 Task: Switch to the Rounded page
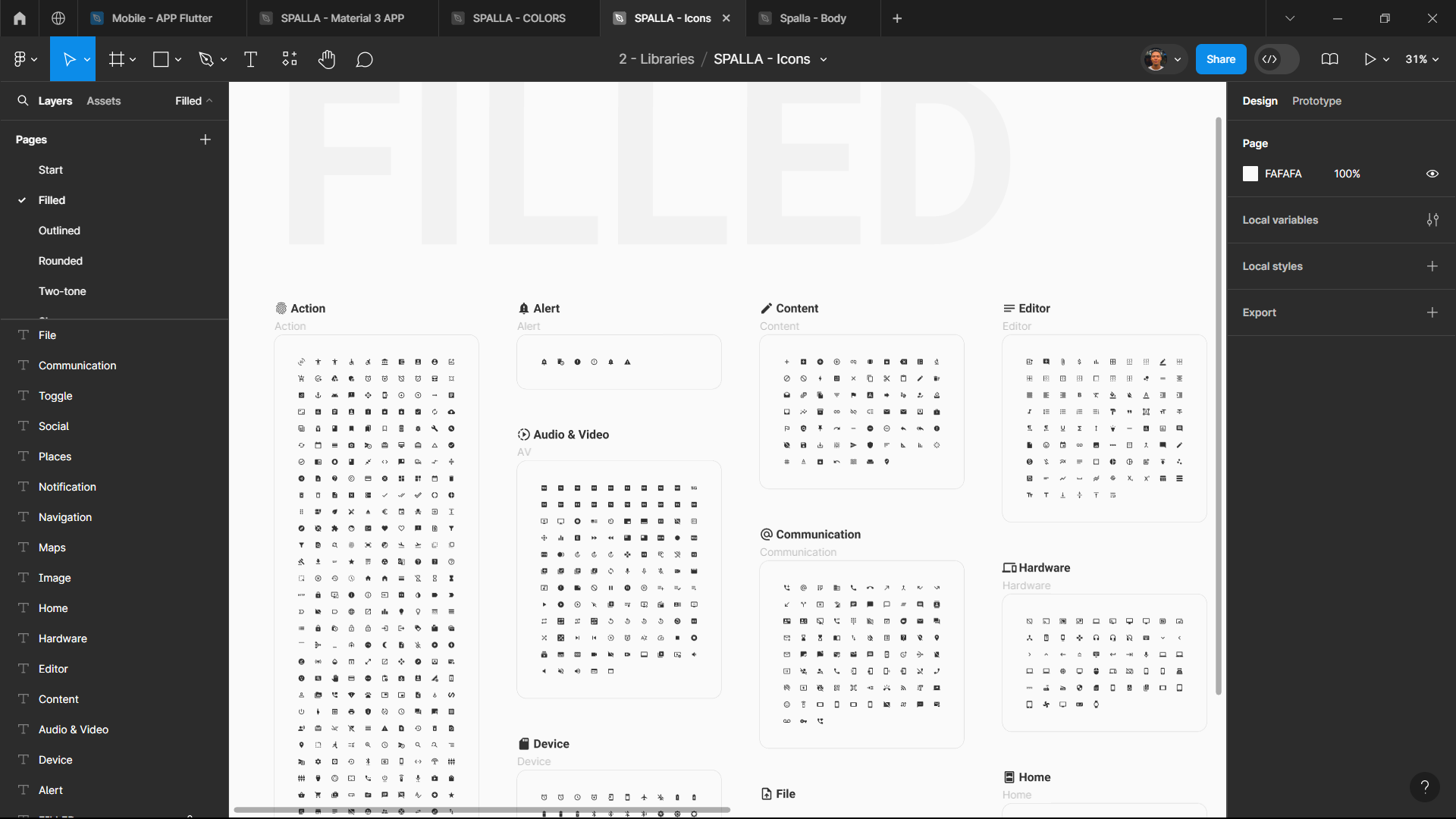pyautogui.click(x=60, y=260)
